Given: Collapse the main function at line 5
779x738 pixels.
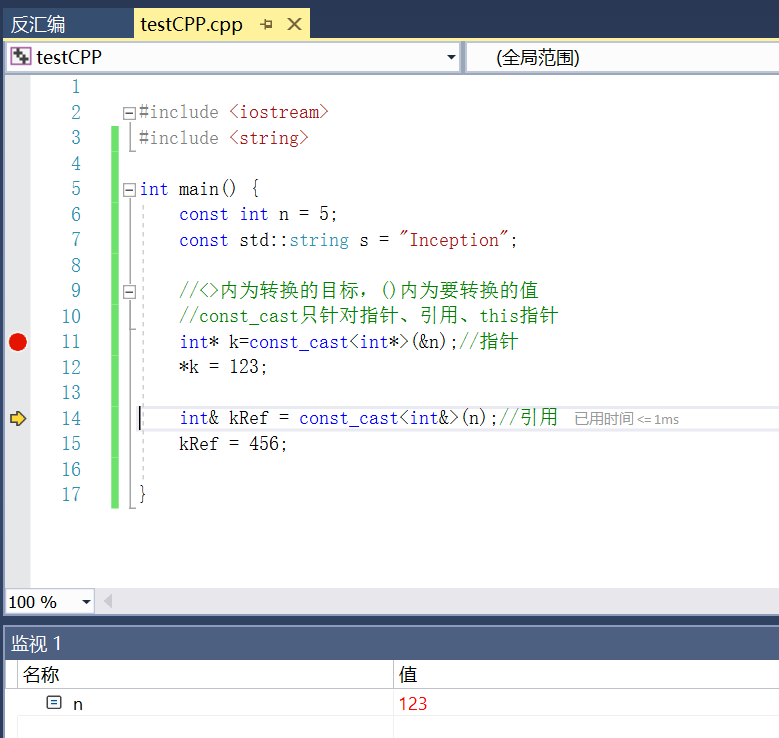Looking at the screenshot, I should point(129,190).
